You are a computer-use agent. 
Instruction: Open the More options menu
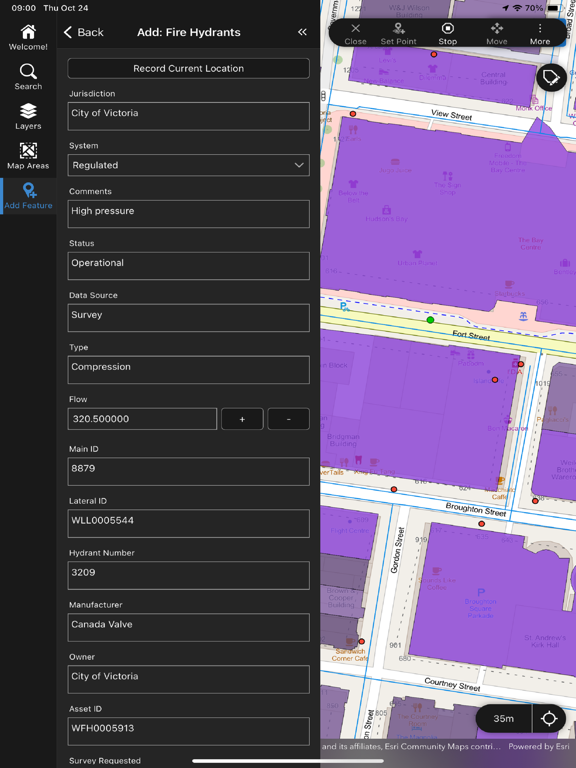[540, 34]
